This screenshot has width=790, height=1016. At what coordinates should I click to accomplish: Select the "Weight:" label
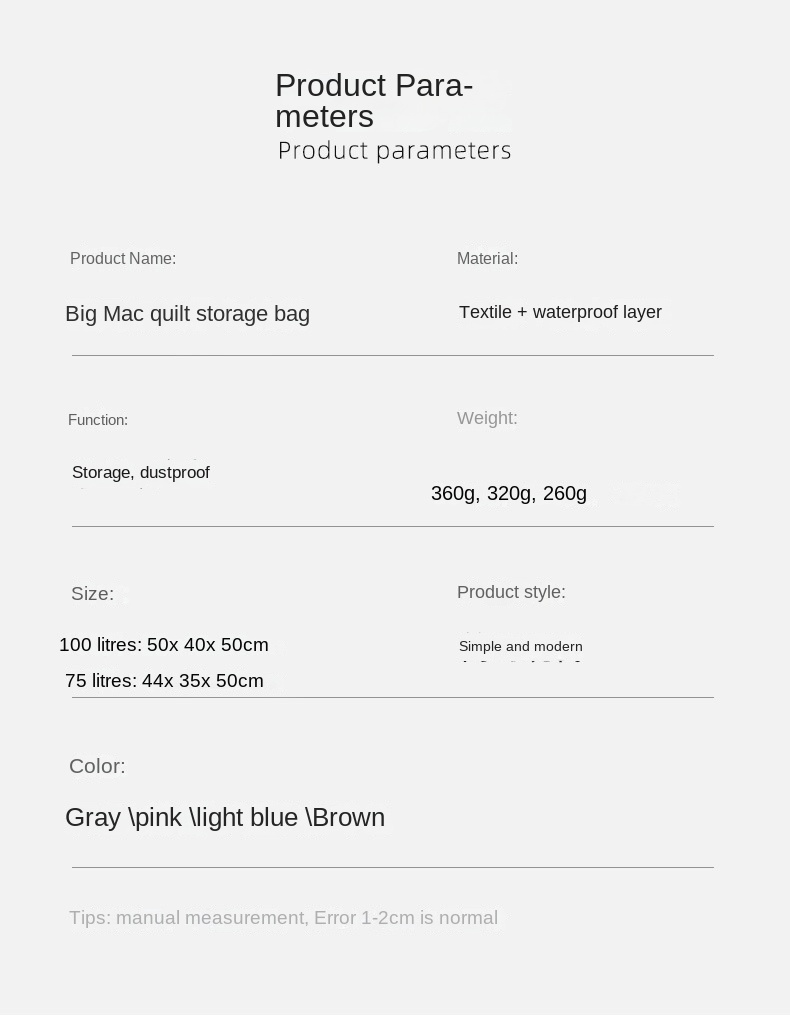point(487,418)
